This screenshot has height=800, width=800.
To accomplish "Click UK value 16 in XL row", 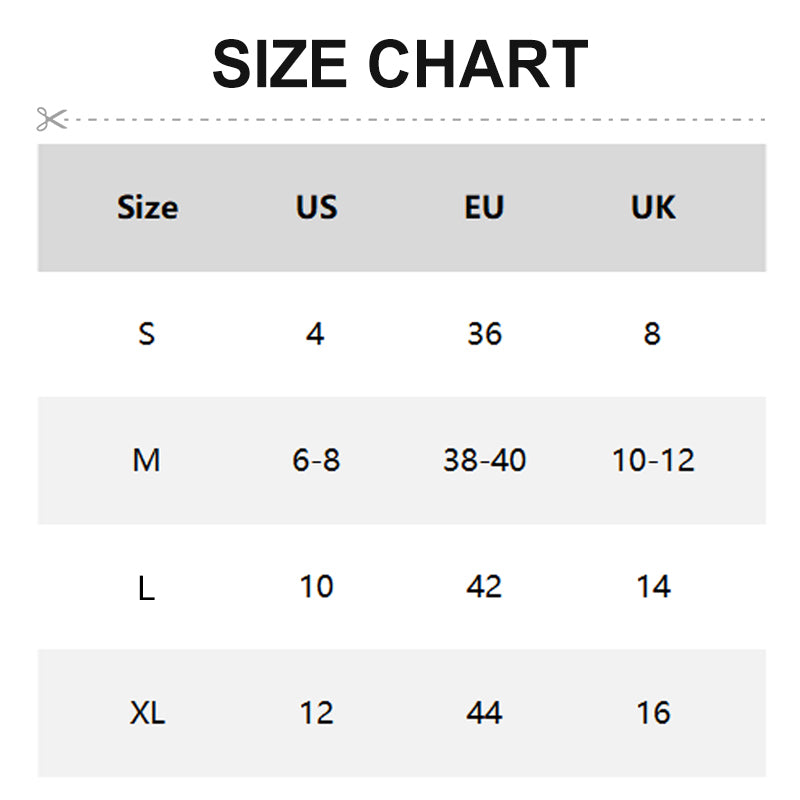I will [x=653, y=714].
